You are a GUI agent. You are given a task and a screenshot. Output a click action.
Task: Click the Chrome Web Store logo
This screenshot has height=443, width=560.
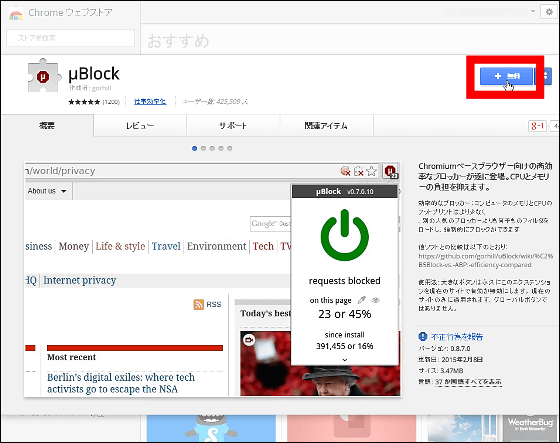tap(16, 14)
